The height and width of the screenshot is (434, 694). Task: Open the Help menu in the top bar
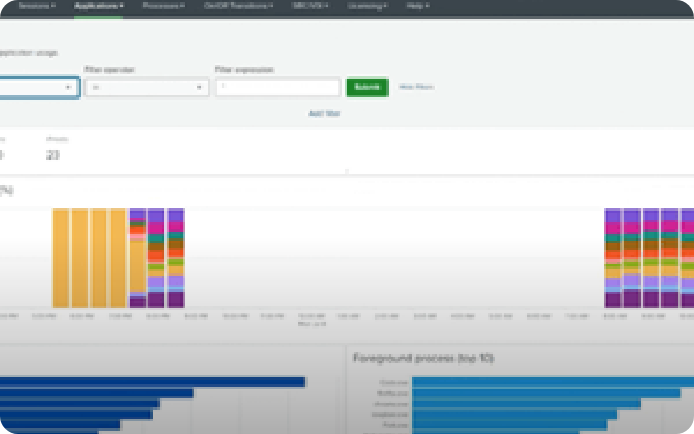[x=418, y=6]
